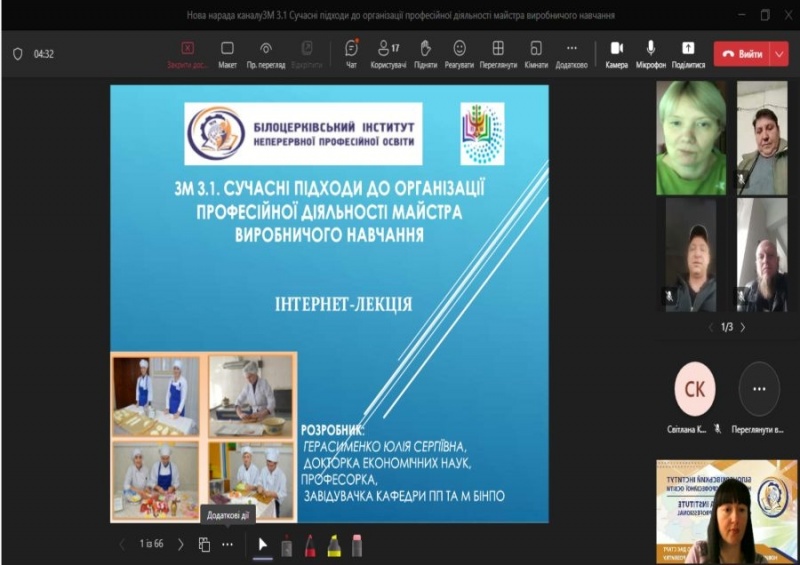Viewport: 800px width, 565px height.
Task: Go to next participant page arrow
Action: 742,327
